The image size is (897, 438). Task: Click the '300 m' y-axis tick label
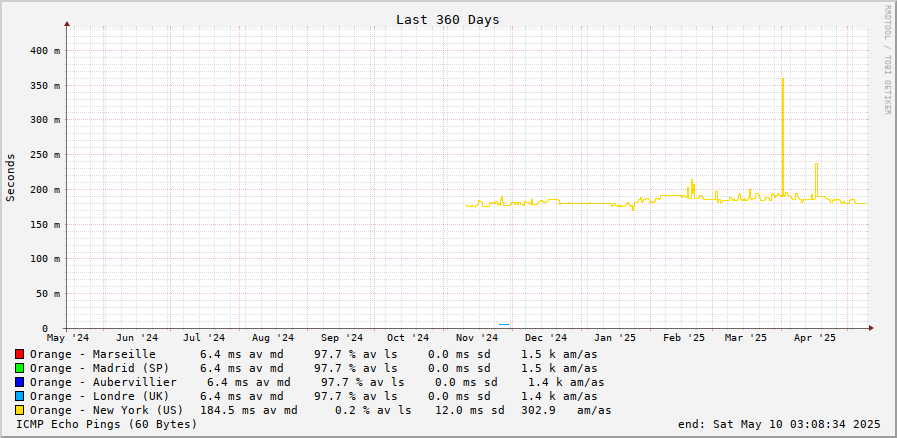coord(43,120)
